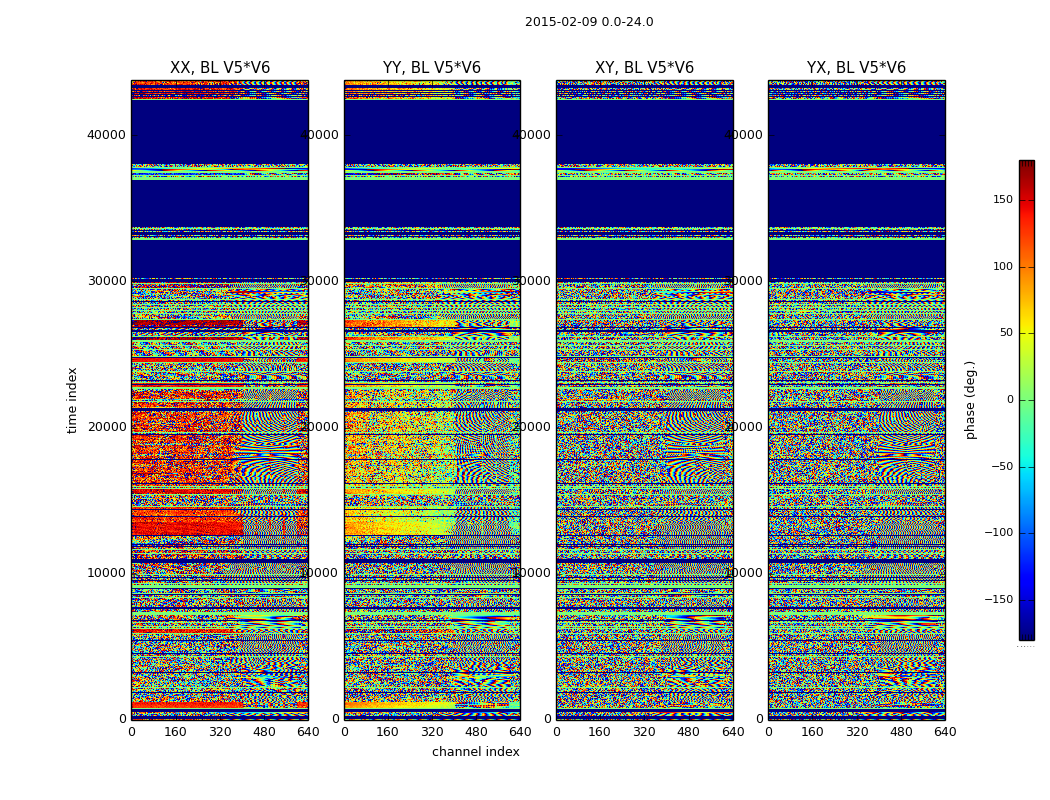The height and width of the screenshot is (800, 1050).
Task: Click the 320 x-tick under the XX plot
Action: tap(220, 732)
